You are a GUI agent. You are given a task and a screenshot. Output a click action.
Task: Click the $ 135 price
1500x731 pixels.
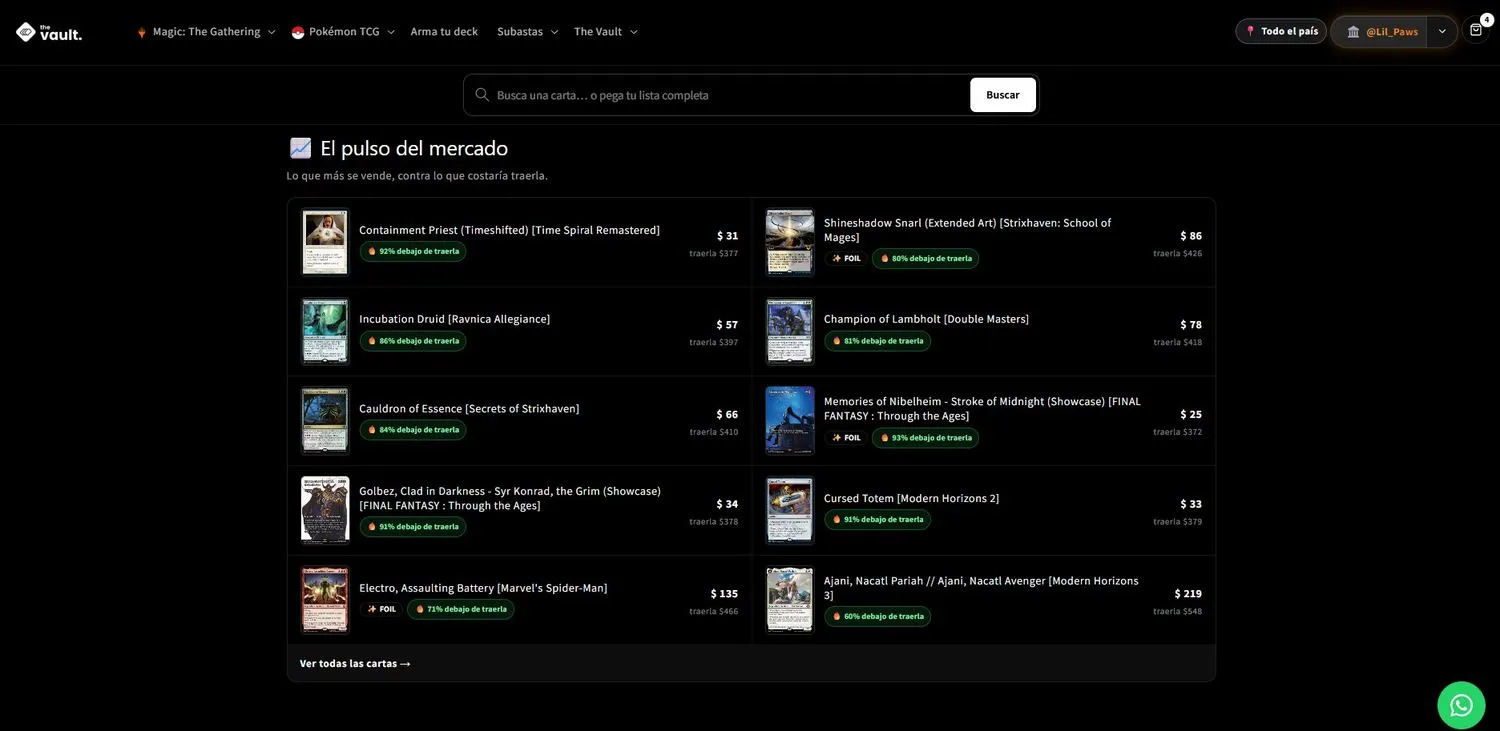(x=725, y=594)
